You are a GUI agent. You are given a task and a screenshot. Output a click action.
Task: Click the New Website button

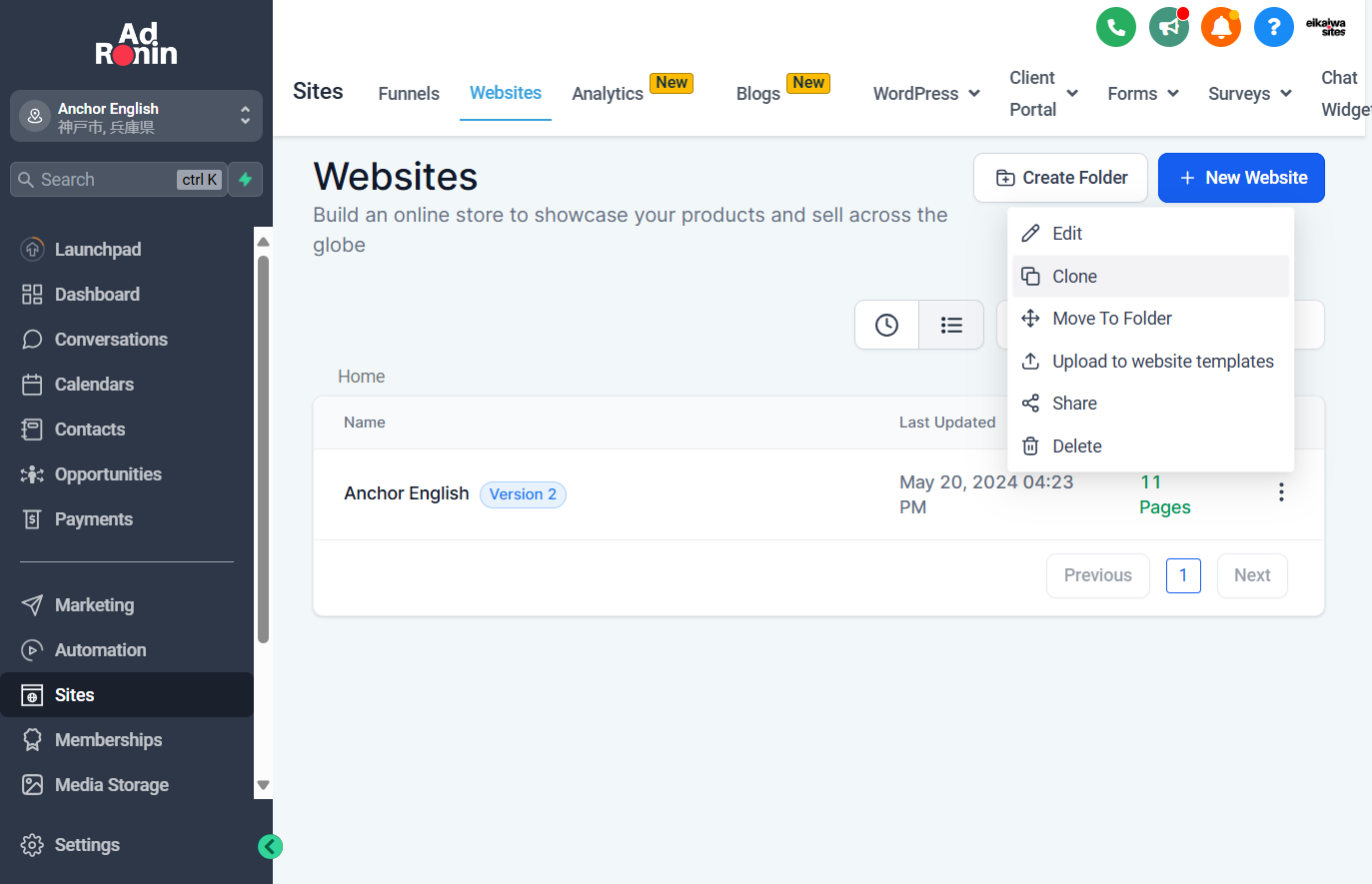point(1241,178)
